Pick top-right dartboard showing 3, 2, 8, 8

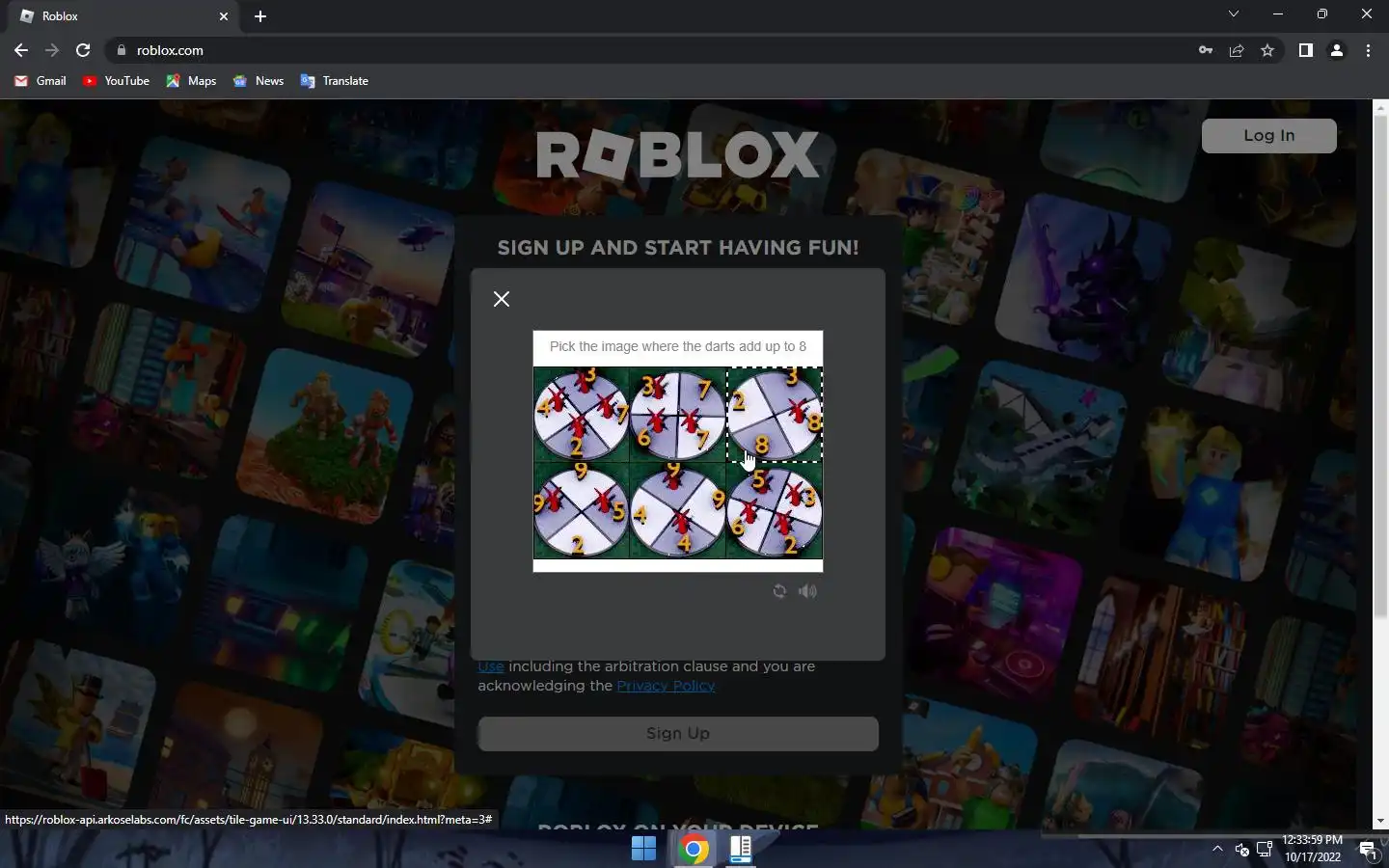coord(775,415)
